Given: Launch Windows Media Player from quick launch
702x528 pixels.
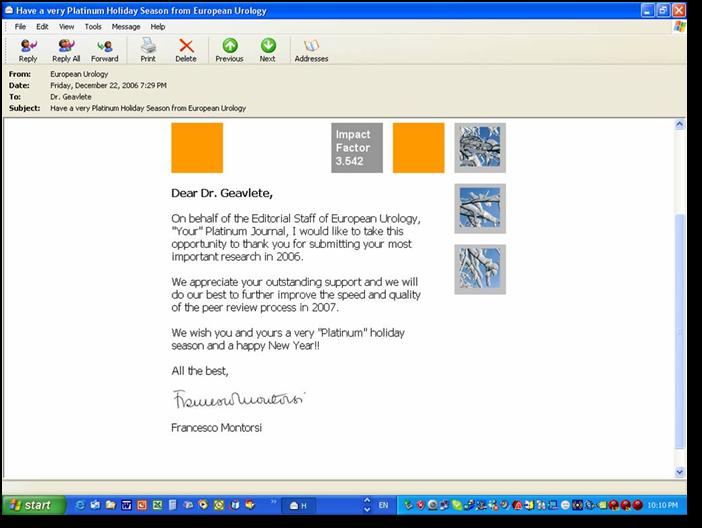Looking at the screenshot, I should [203, 505].
